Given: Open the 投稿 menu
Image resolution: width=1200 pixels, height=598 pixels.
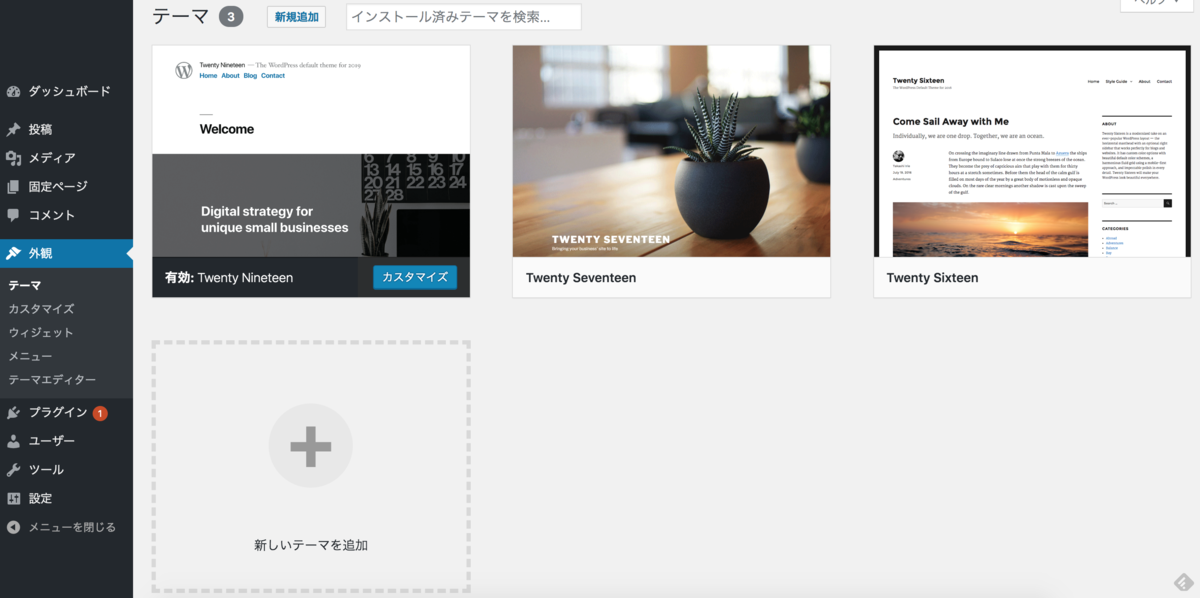Looking at the screenshot, I should (x=66, y=129).
